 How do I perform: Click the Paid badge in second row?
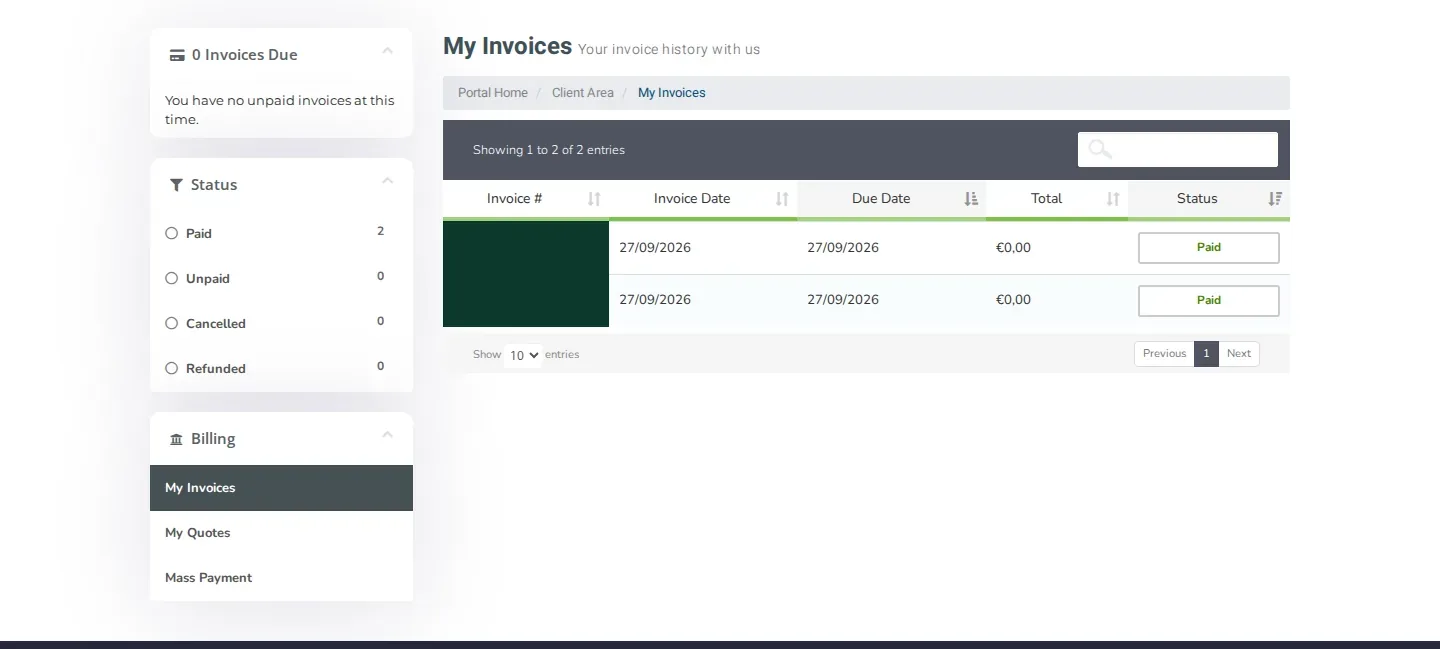click(x=1209, y=301)
